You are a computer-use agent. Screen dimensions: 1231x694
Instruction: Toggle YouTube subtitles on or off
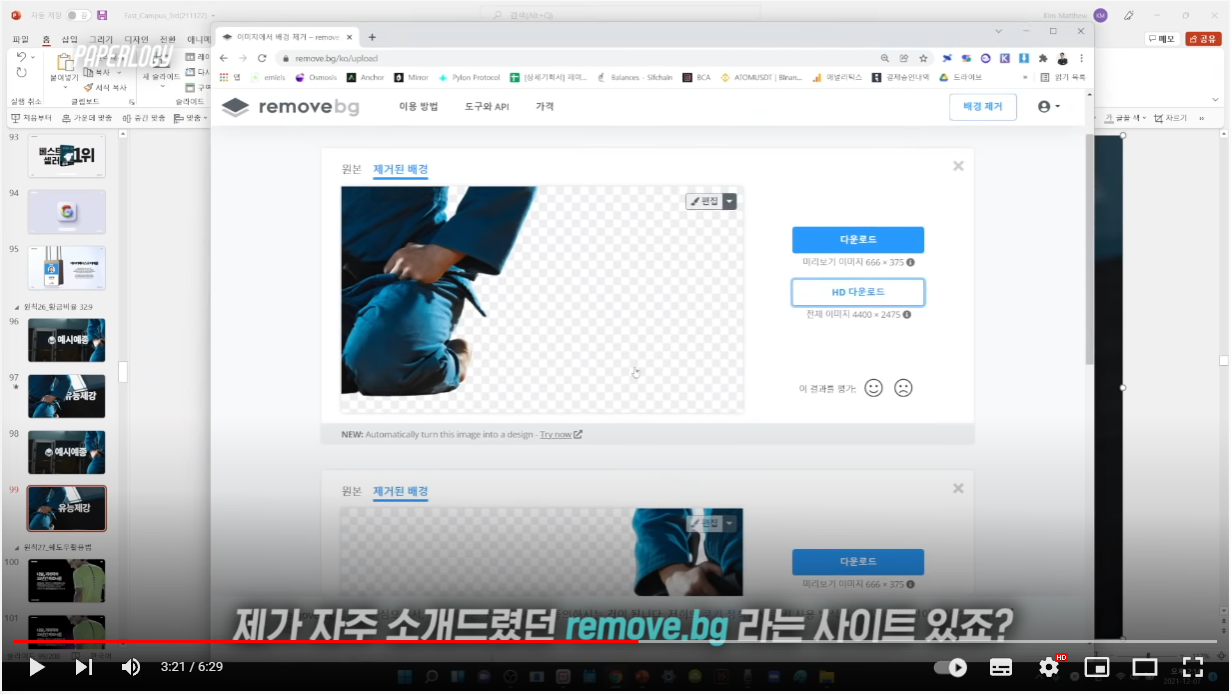pyautogui.click(x=1001, y=667)
